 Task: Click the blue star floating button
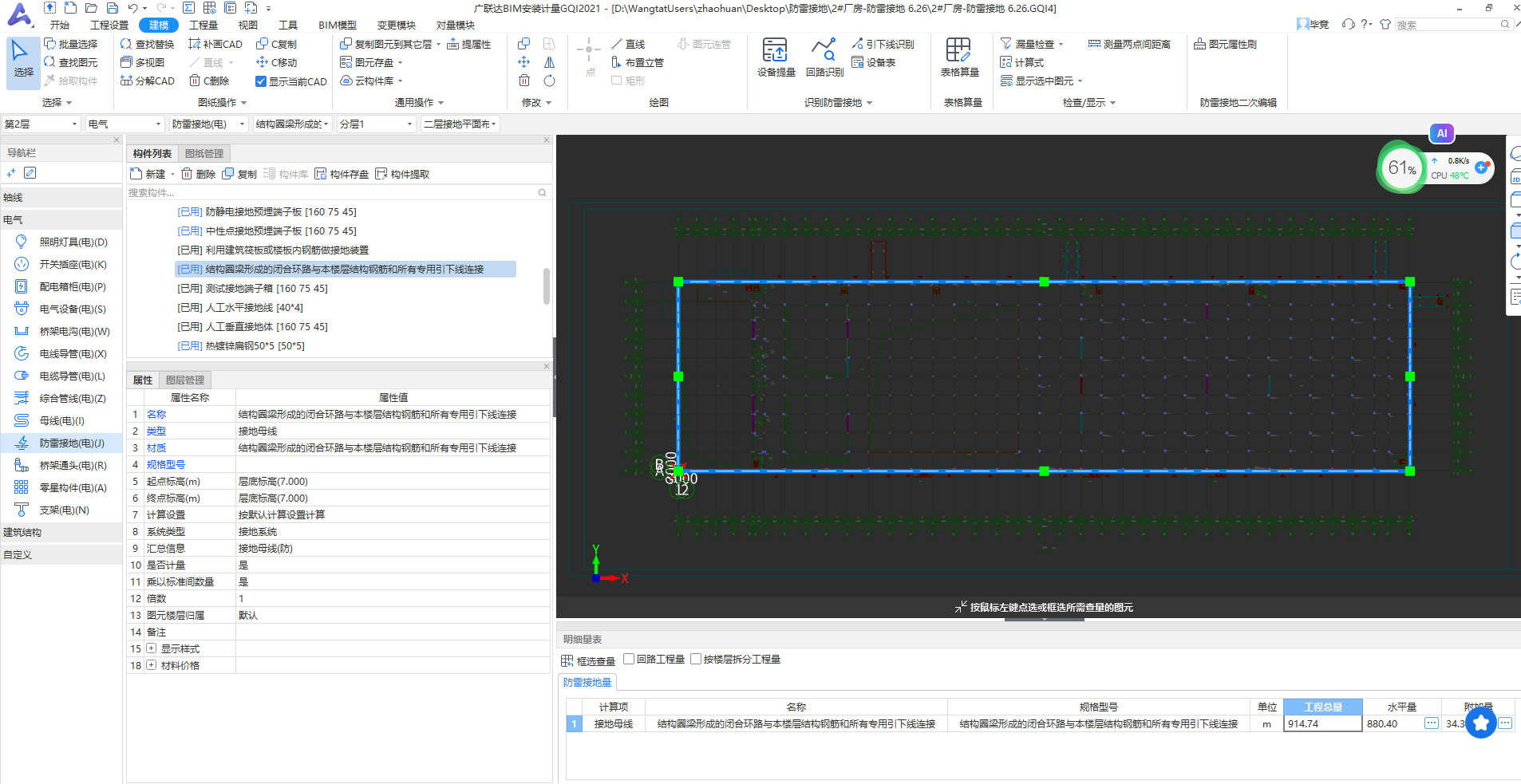tap(1481, 723)
